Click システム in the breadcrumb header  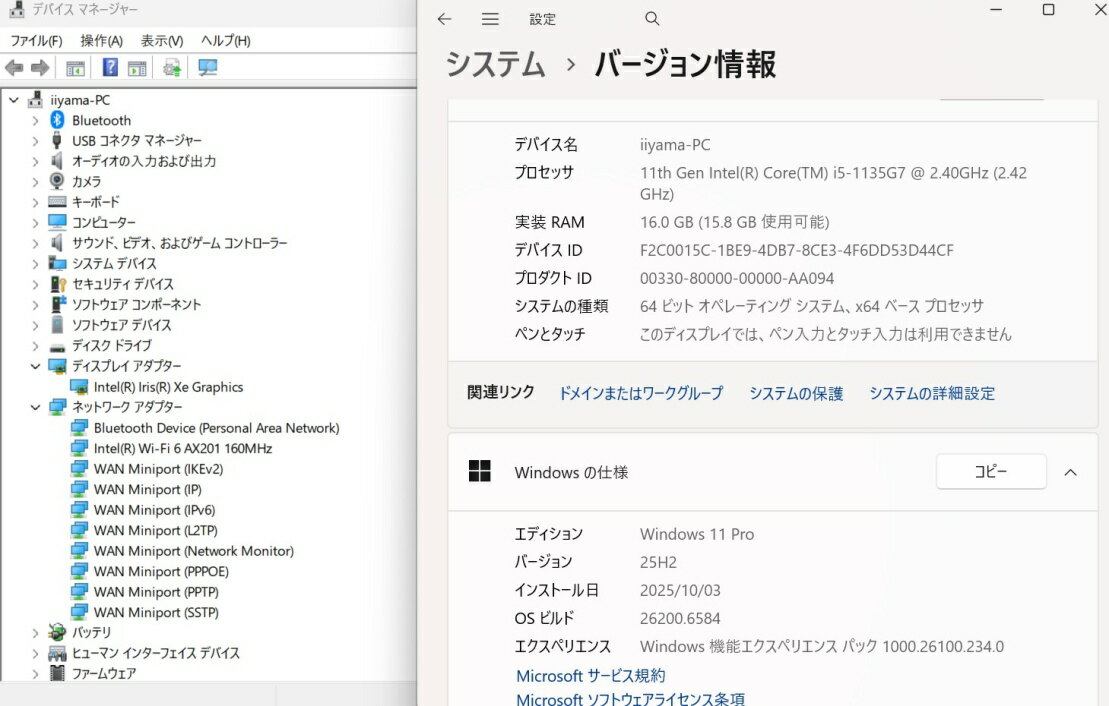[x=495, y=65]
